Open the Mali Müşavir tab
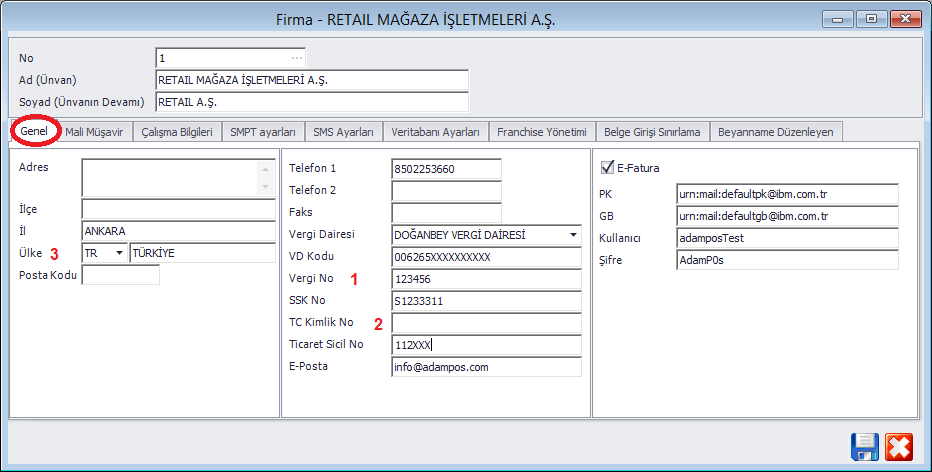Screen dimensions: 932x472 [95, 132]
